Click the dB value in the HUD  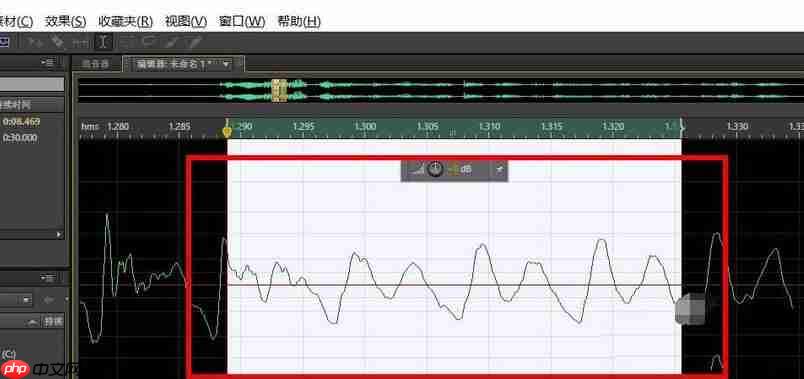459,169
